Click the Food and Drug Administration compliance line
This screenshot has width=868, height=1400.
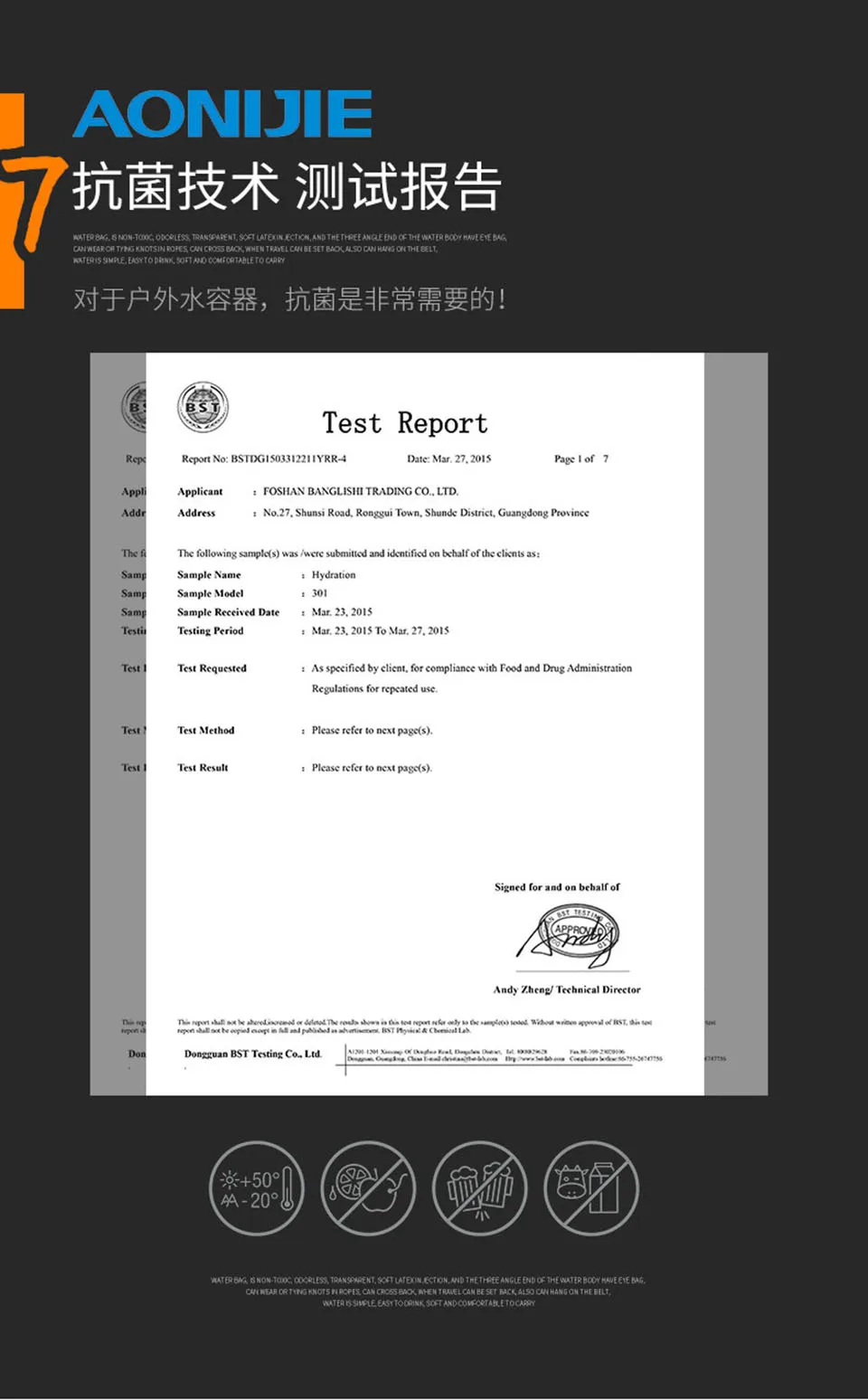[x=472, y=668]
